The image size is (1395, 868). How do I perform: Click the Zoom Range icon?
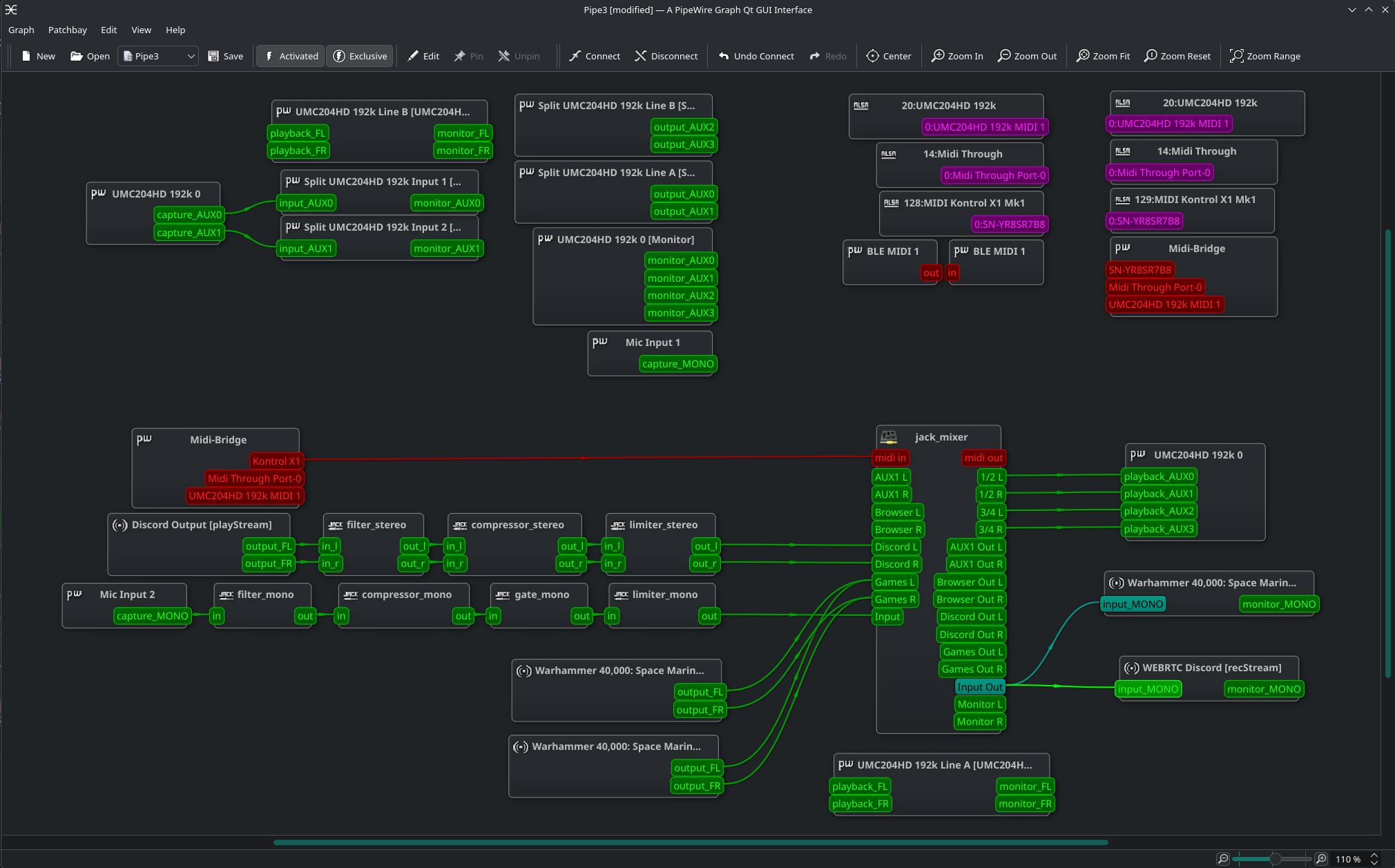tap(1236, 56)
